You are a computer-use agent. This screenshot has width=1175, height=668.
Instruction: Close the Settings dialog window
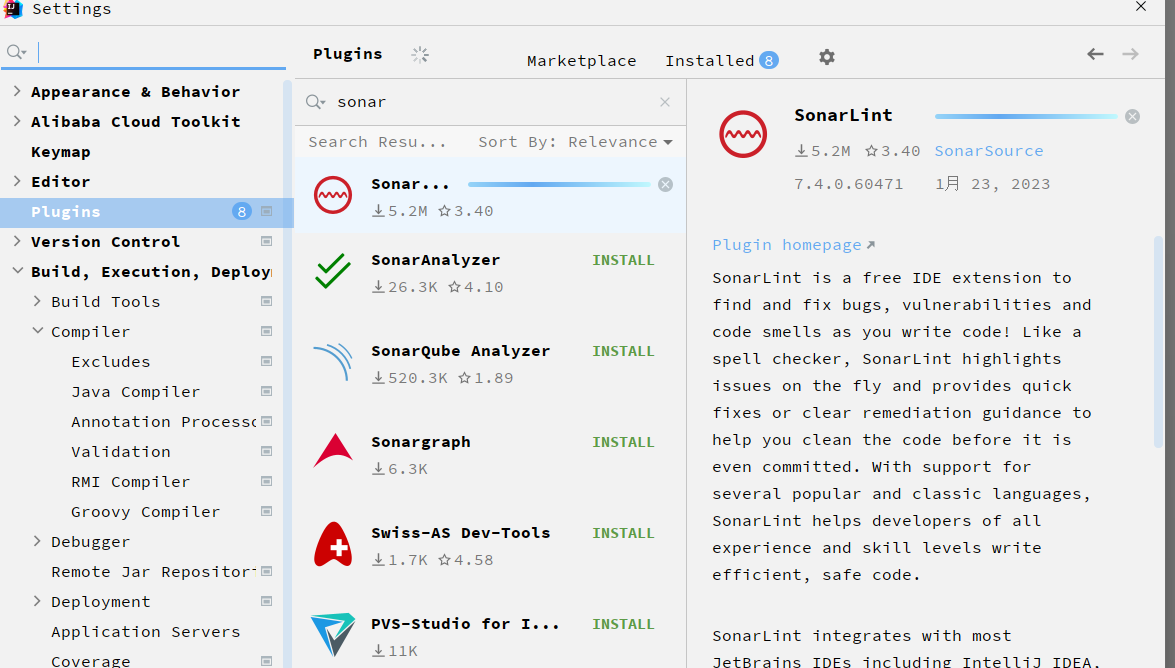(x=1141, y=7)
